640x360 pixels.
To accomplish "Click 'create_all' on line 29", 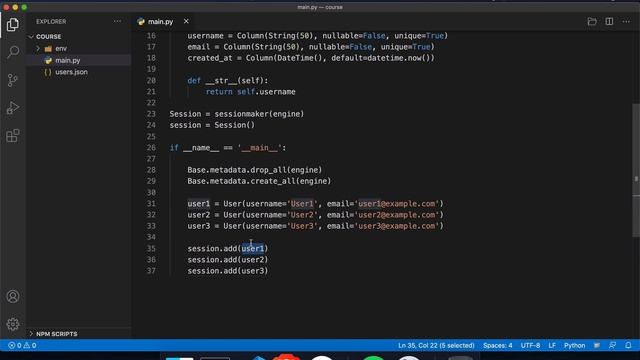I will [273, 181].
